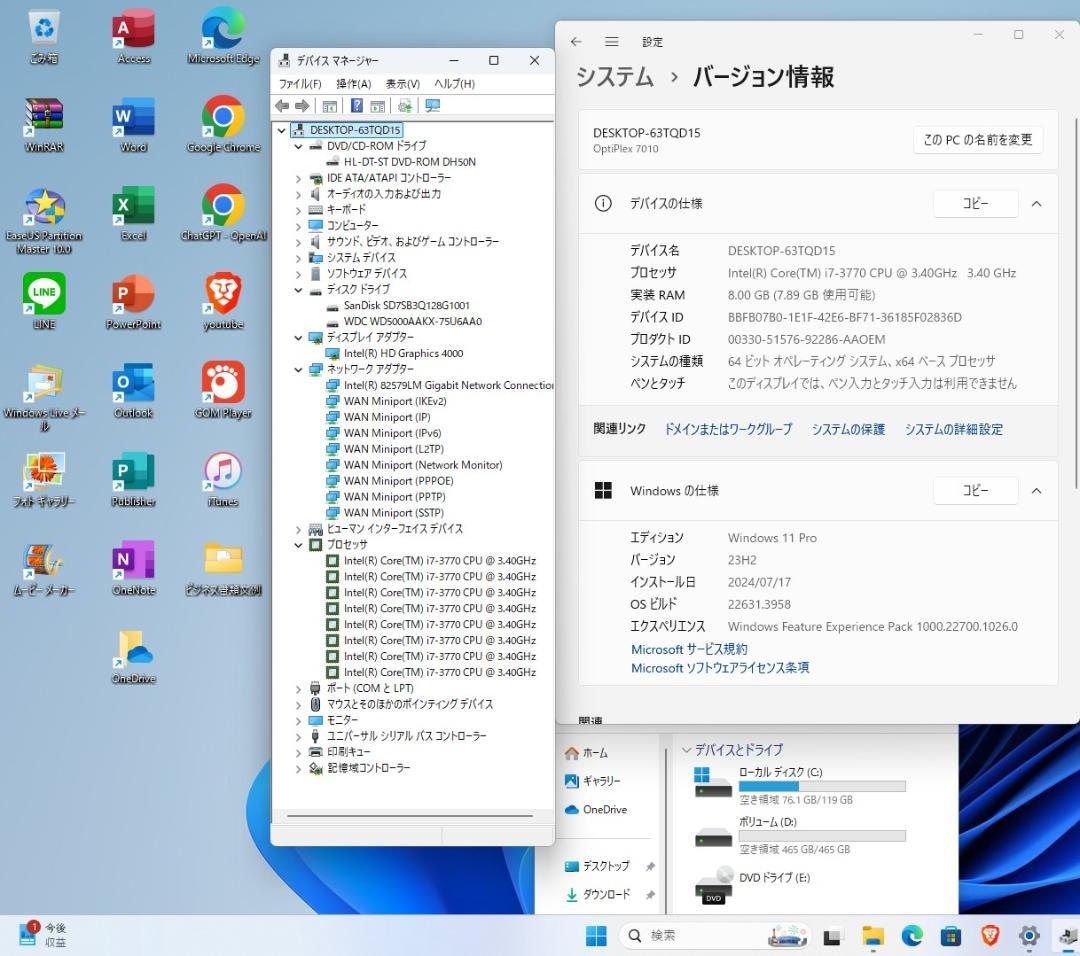Screen dimensions: 1080x956
Task: Unpin ダウンロード from the Explorer sidebar
Action: pos(650,895)
